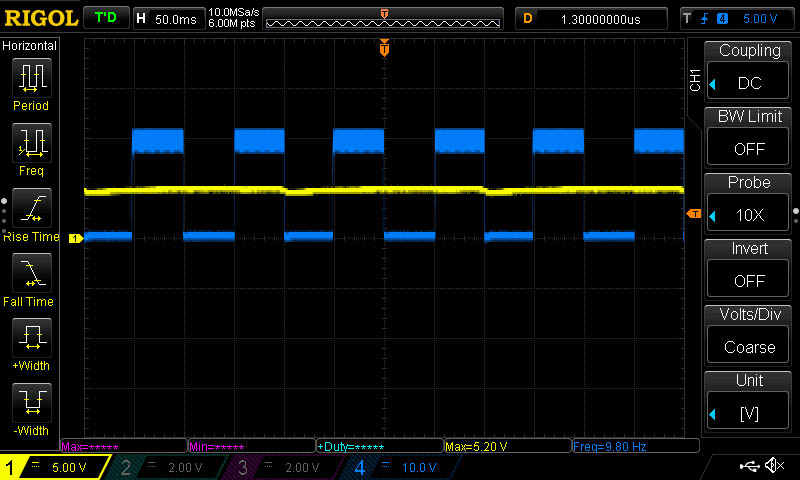The width and height of the screenshot is (800, 480).
Task: Open the Probe 10X ratio selector
Action: click(749, 214)
